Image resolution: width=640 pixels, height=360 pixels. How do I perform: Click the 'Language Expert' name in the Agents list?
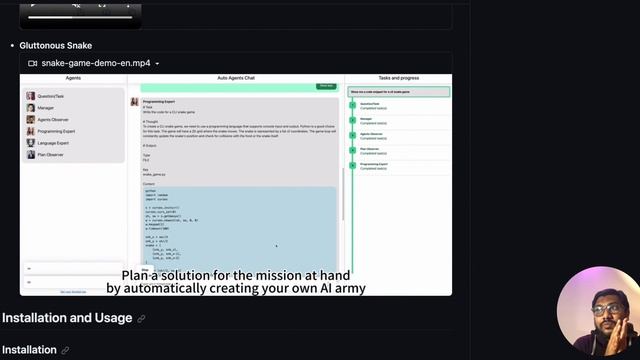pyautogui.click(x=53, y=143)
